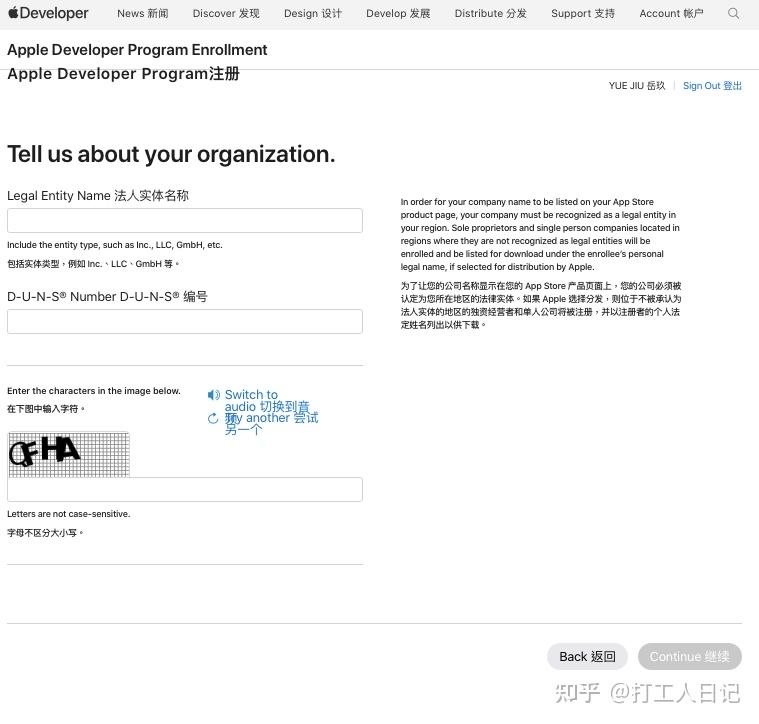
Task: Click the YUE JIU 岳玖 user name
Action: tap(637, 86)
